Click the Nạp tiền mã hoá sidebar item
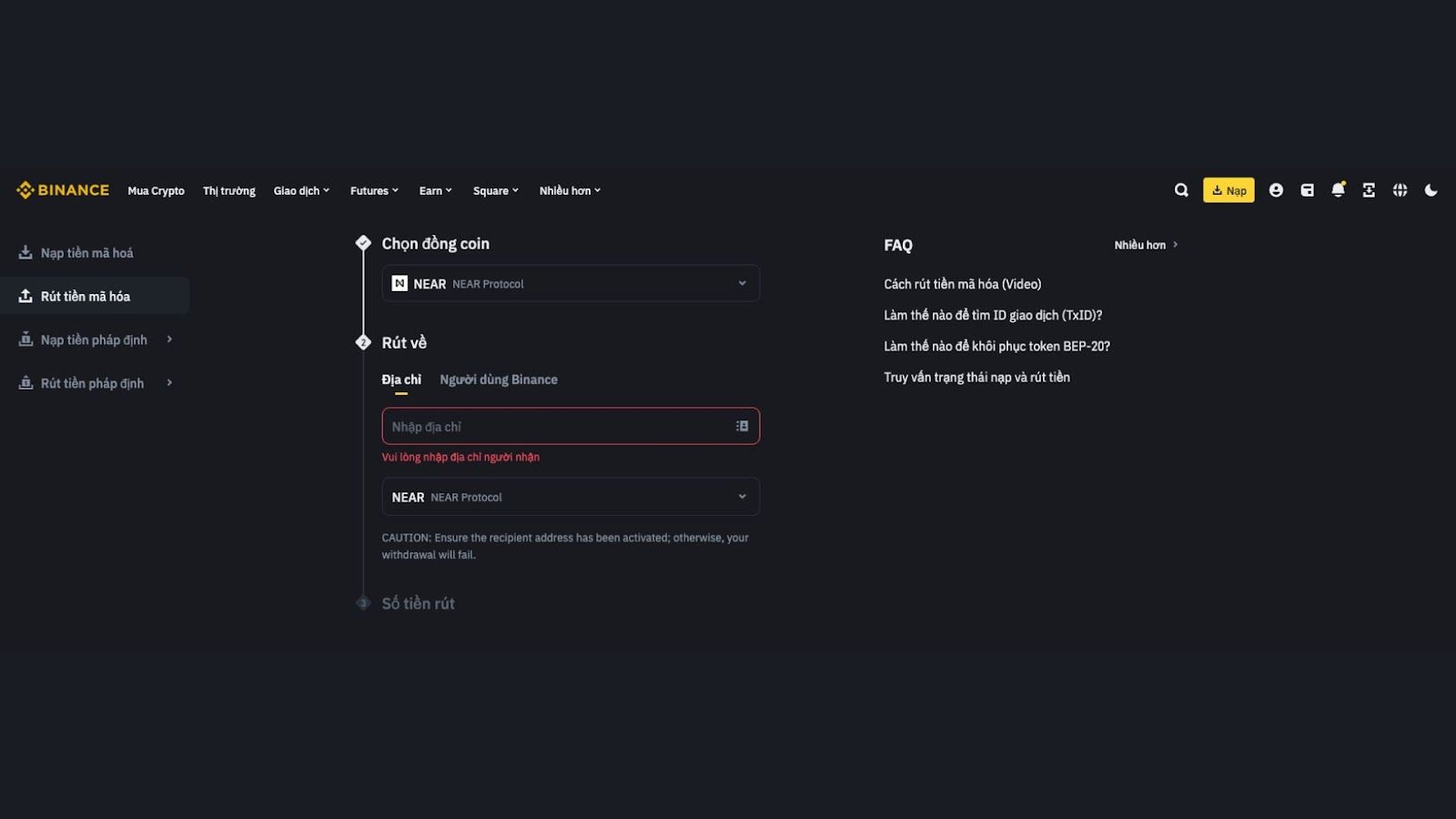The height and width of the screenshot is (819, 1456). (x=95, y=253)
